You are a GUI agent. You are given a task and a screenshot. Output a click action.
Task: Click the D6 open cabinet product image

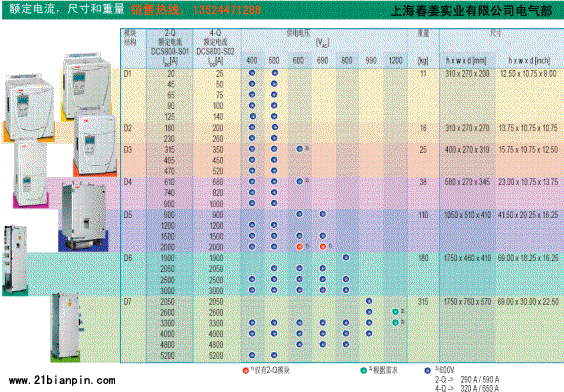(x=15, y=260)
